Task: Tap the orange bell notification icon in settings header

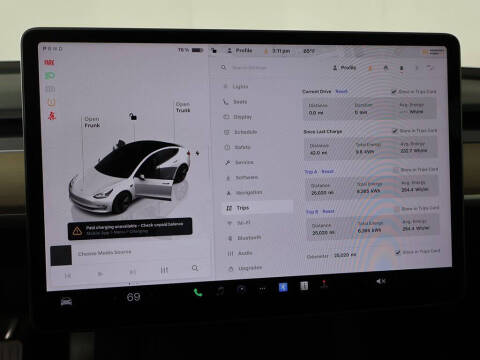Action: point(370,68)
